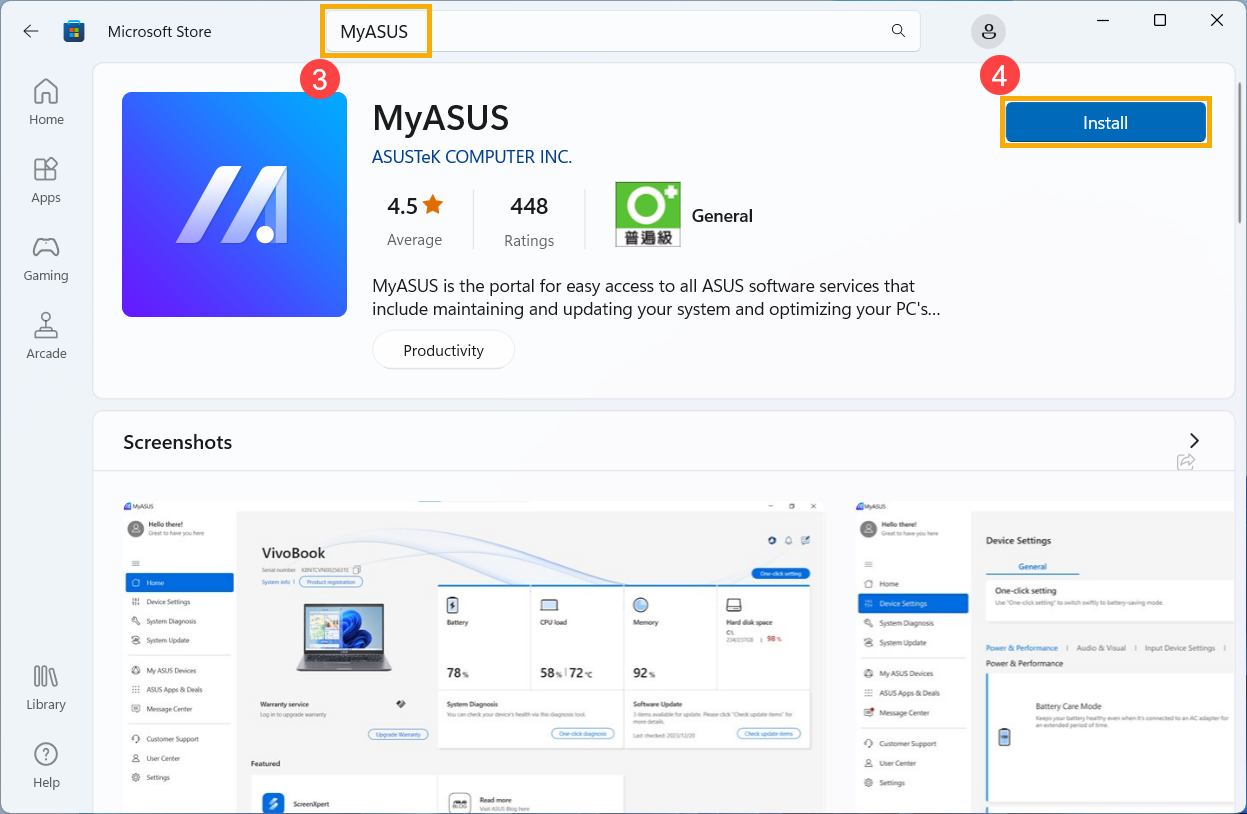Open Help in the sidebar

point(46,766)
